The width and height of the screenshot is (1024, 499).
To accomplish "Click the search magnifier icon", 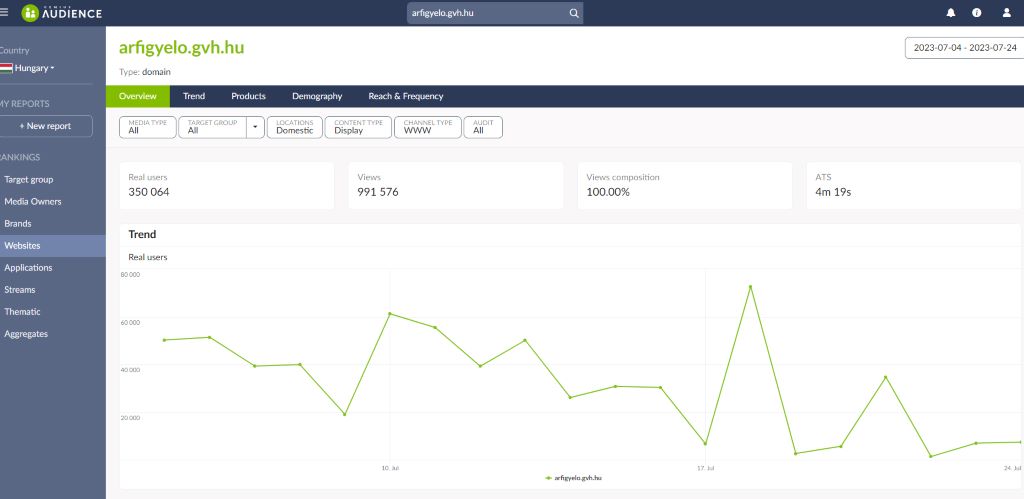I will [x=574, y=13].
